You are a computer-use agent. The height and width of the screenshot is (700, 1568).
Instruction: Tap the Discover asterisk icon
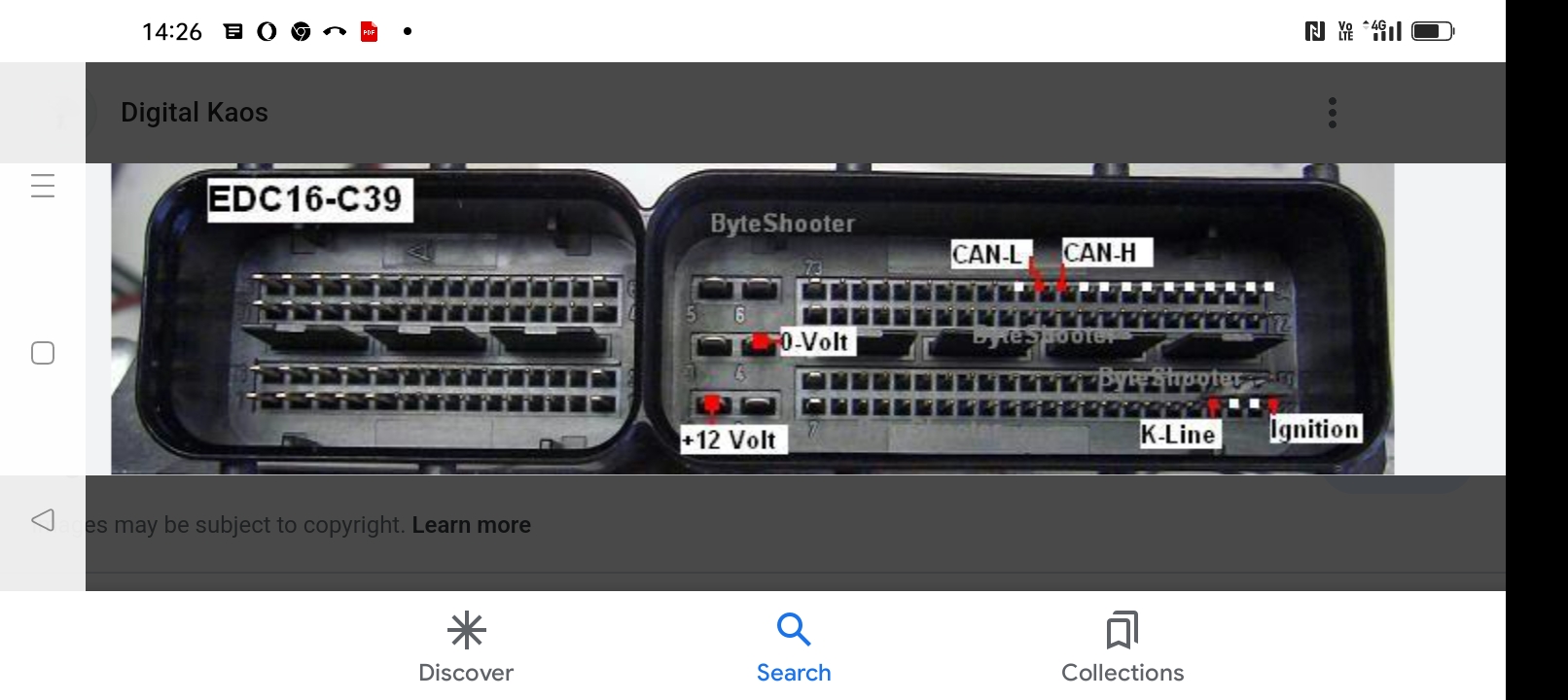(467, 630)
